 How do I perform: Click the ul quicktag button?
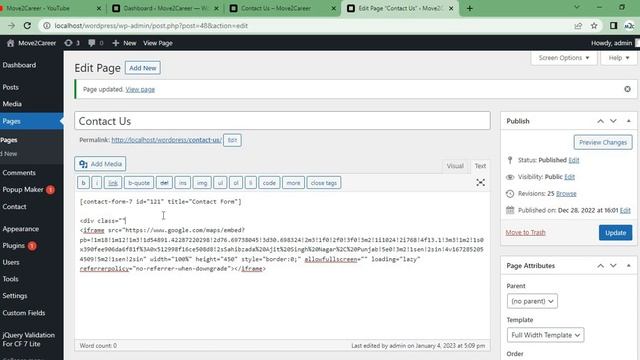coord(220,183)
